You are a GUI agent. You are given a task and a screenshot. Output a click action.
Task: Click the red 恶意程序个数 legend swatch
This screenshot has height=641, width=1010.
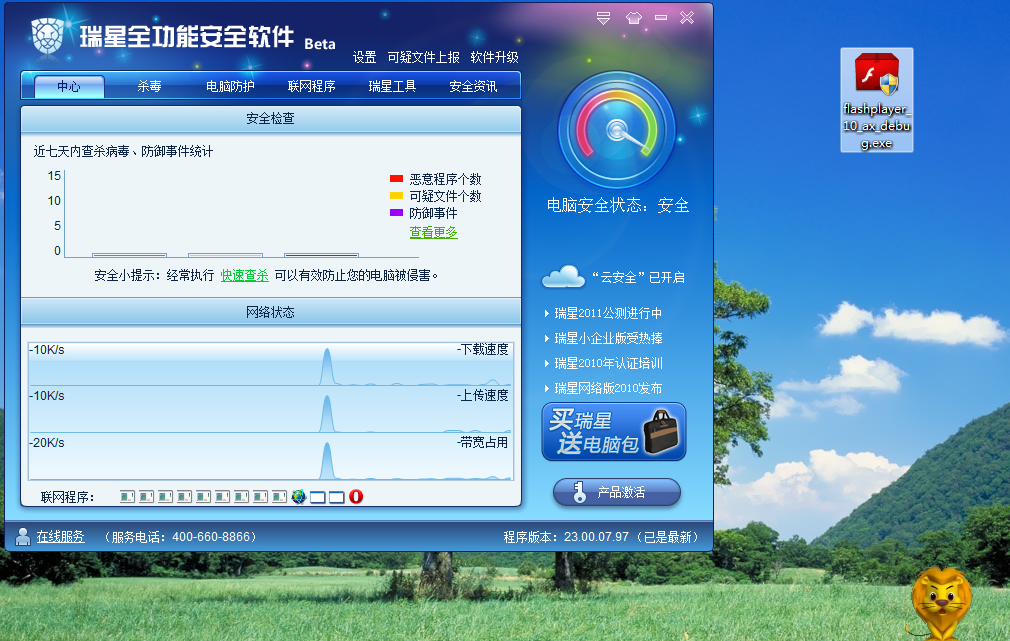(396, 178)
